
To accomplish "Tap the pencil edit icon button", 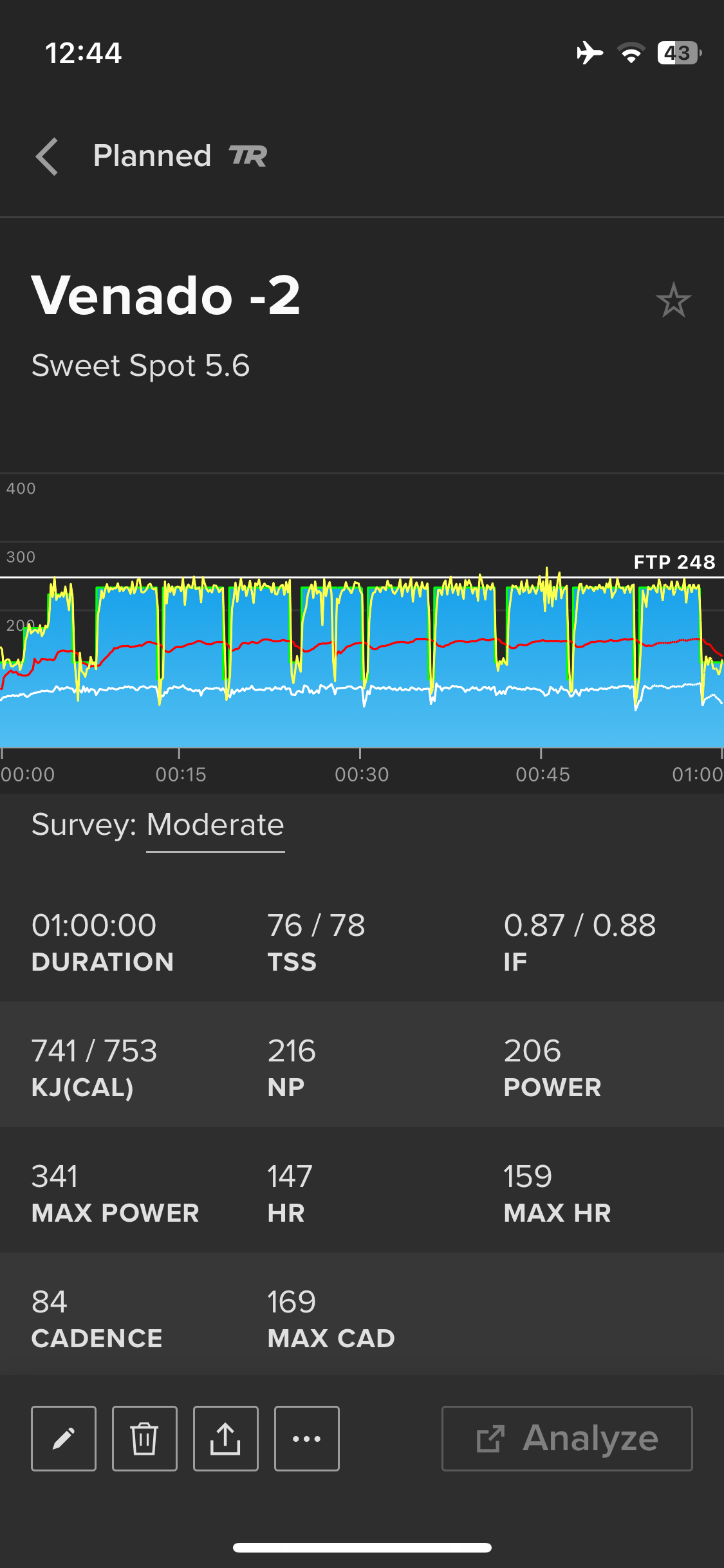I will point(64,1439).
